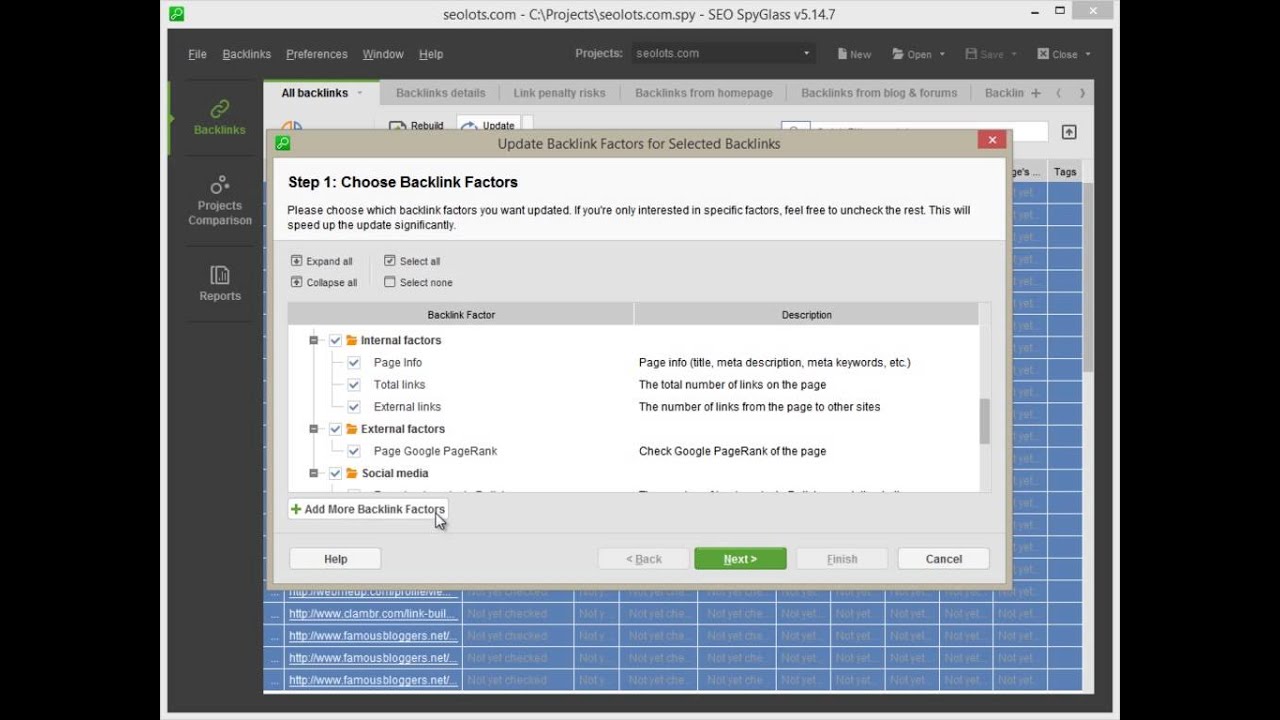Click the green Next button
Viewport: 1280px width, 720px height.
pos(740,559)
